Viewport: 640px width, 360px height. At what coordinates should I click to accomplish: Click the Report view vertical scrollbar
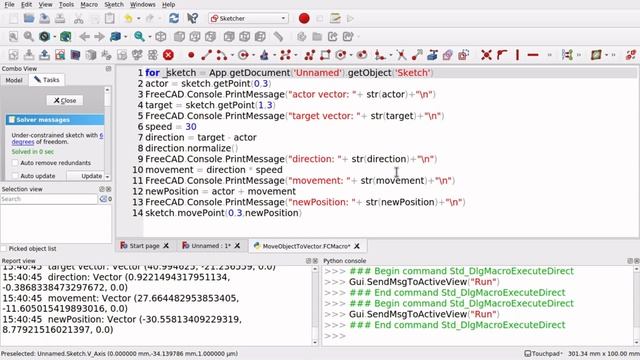click(x=315, y=305)
